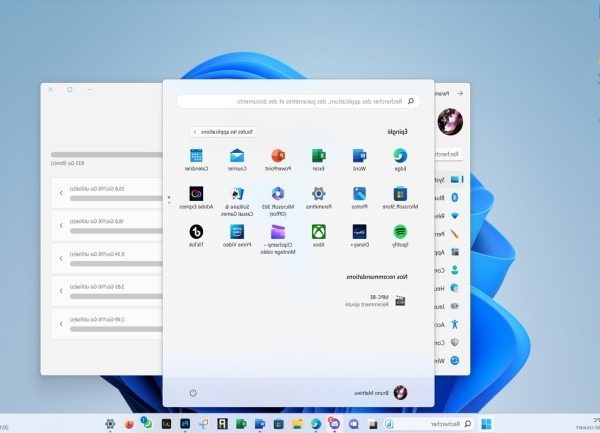The width and height of the screenshot is (600, 433).
Task: Launch the Photos app
Action: tap(359, 198)
